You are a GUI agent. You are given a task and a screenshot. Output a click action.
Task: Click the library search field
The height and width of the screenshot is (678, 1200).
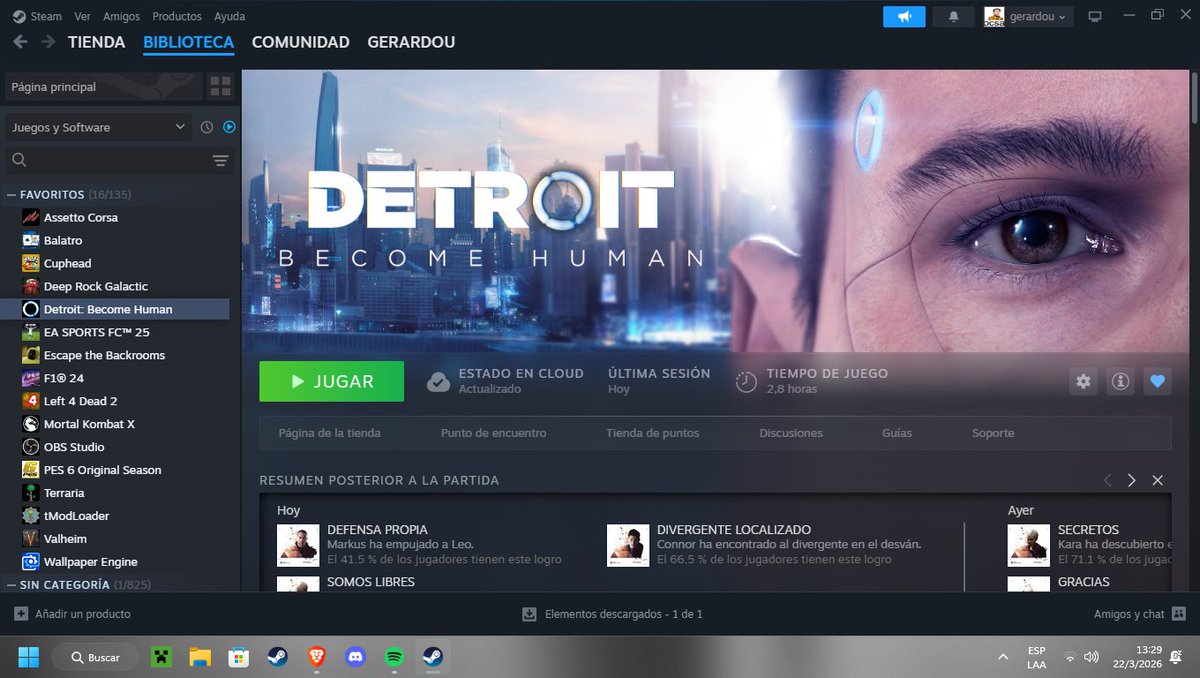(103, 160)
